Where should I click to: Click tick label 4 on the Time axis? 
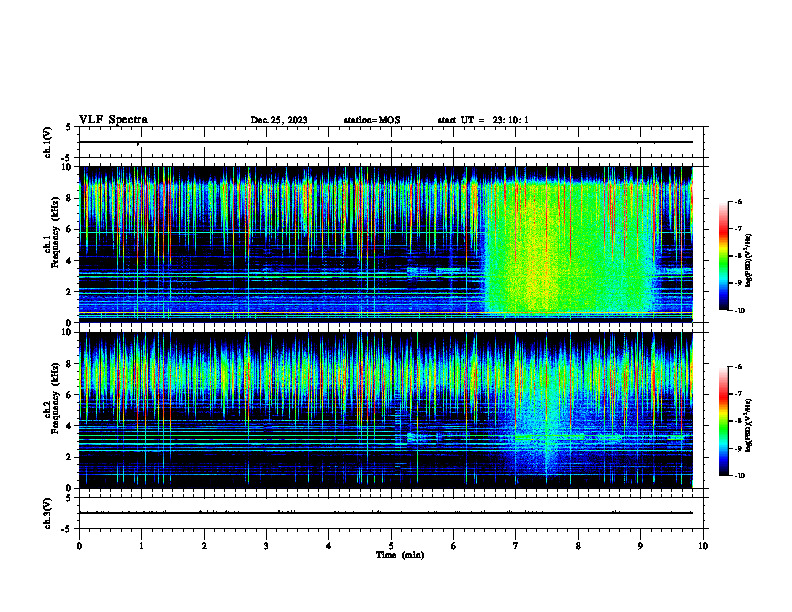coord(328,546)
